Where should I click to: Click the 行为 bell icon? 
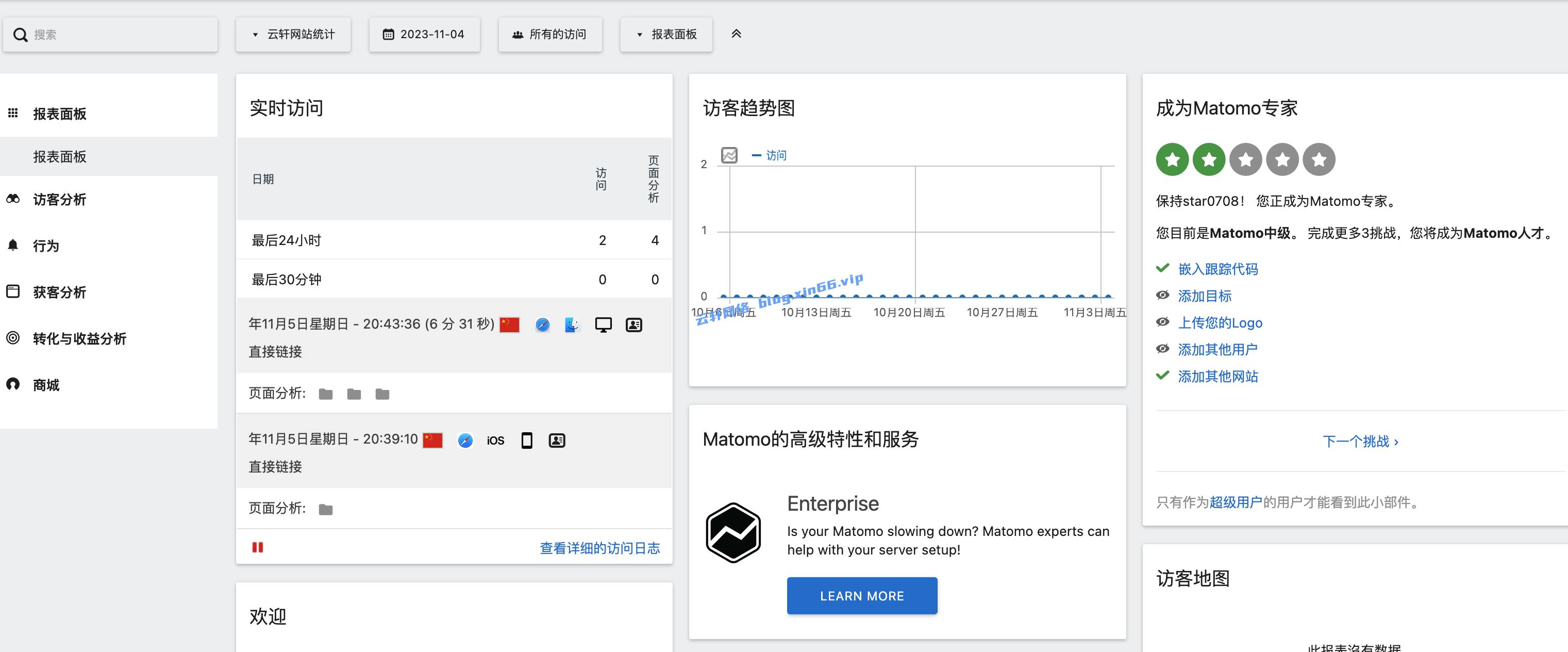pos(13,245)
